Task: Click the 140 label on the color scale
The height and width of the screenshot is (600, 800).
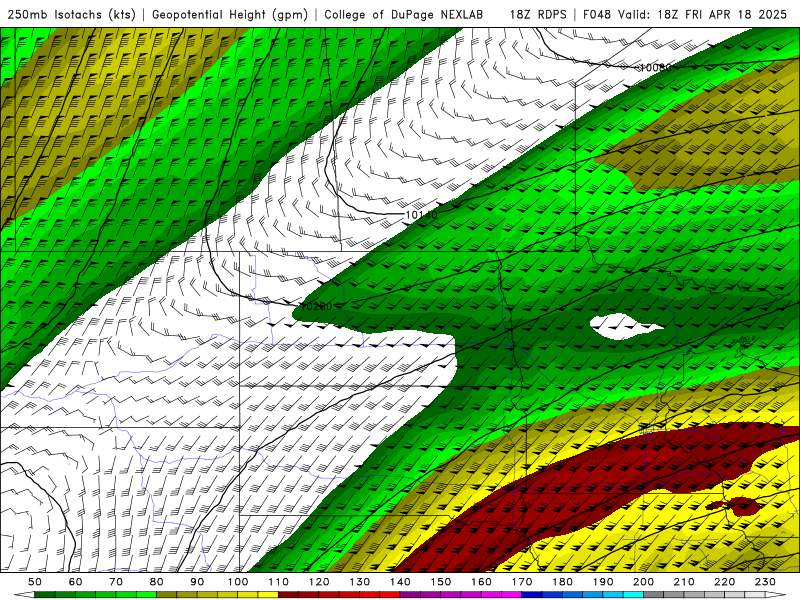Action: pyautogui.click(x=400, y=582)
